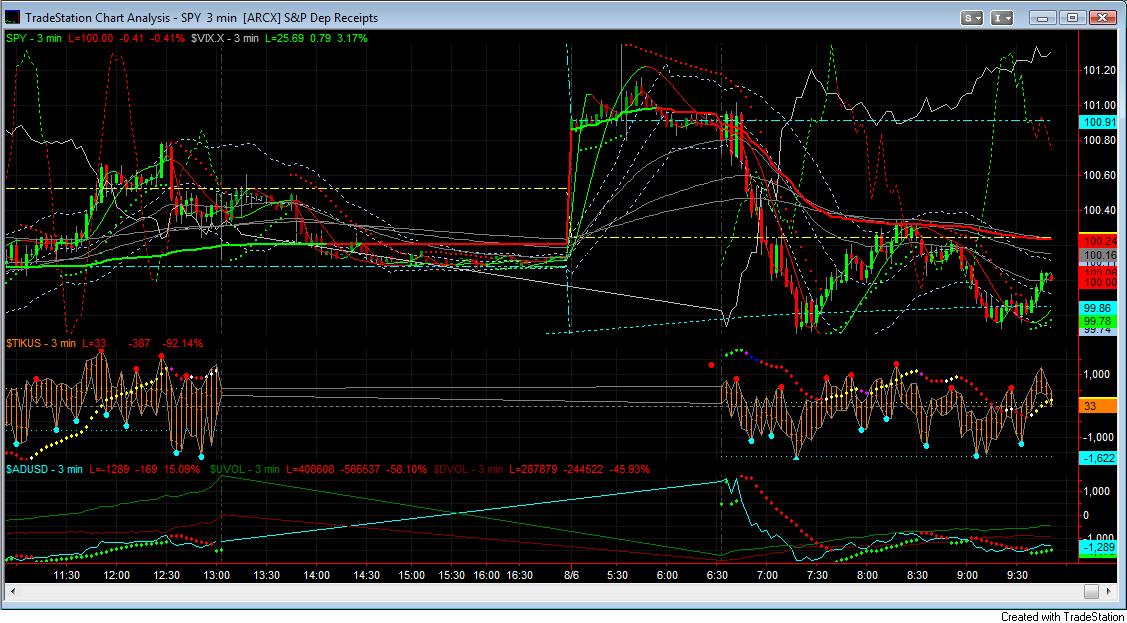Click the 14:30 time axis label
The height and width of the screenshot is (623, 1127).
click(x=367, y=575)
